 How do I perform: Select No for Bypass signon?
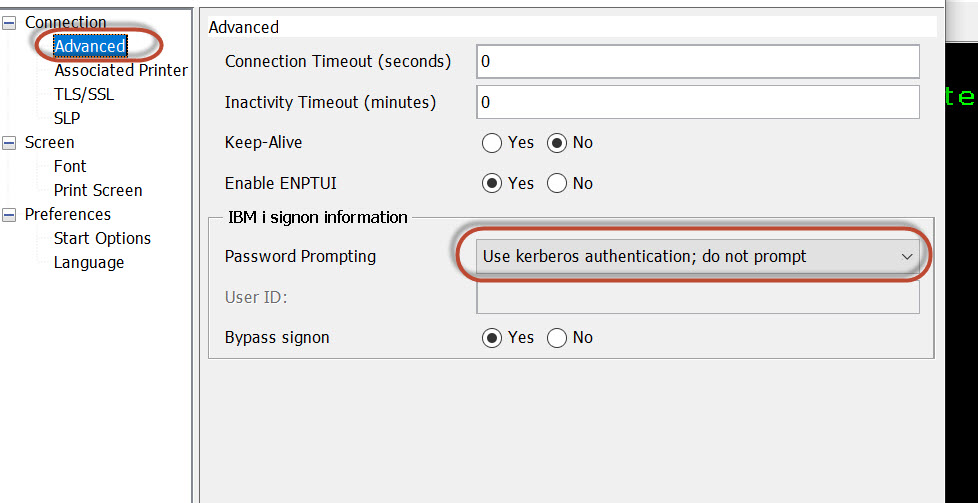pos(558,338)
